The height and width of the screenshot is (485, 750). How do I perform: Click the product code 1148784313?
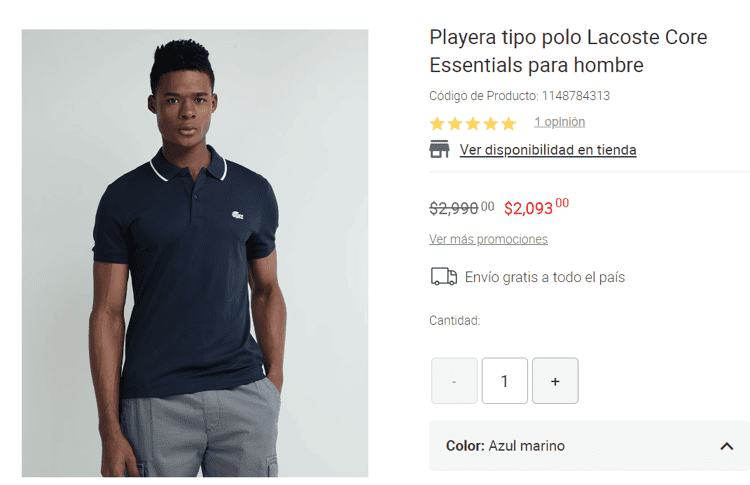coord(575,96)
